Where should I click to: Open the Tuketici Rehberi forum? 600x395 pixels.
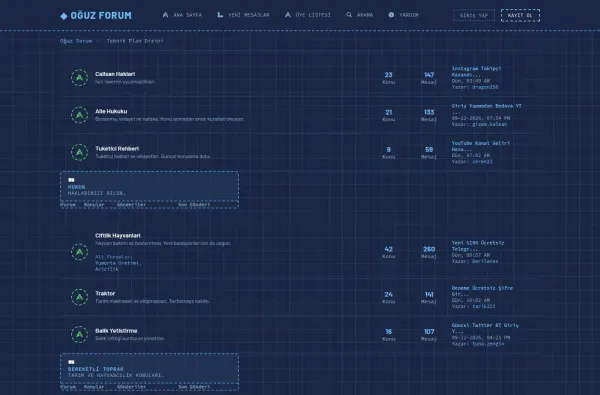coord(117,149)
